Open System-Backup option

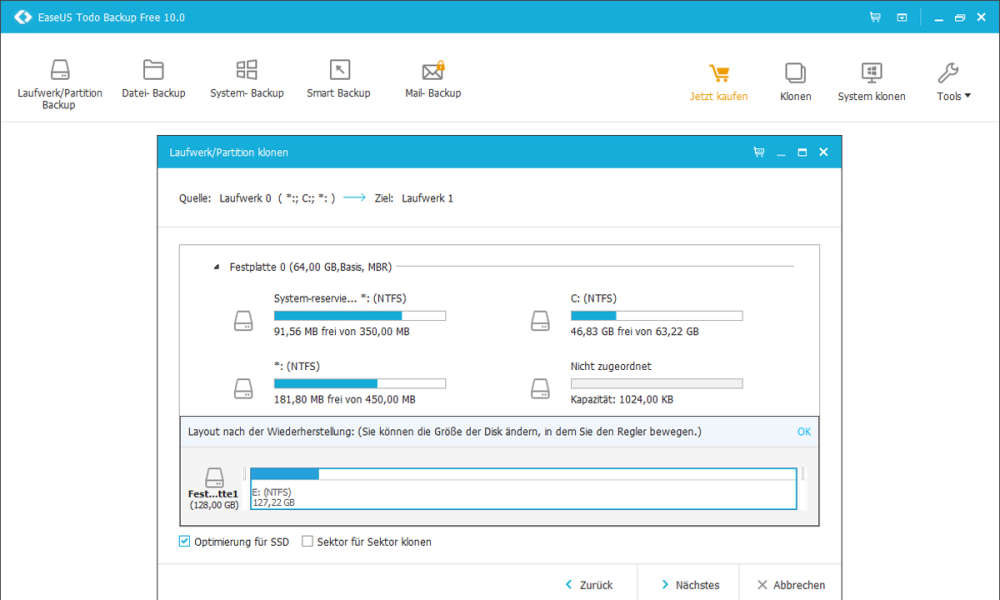[247, 79]
